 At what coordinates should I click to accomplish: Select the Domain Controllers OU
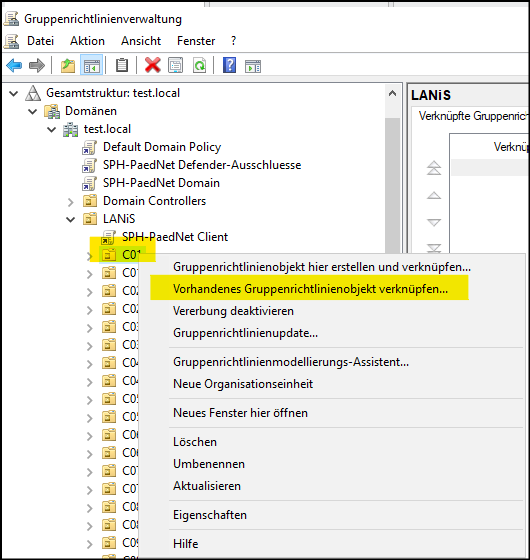[x=155, y=201]
